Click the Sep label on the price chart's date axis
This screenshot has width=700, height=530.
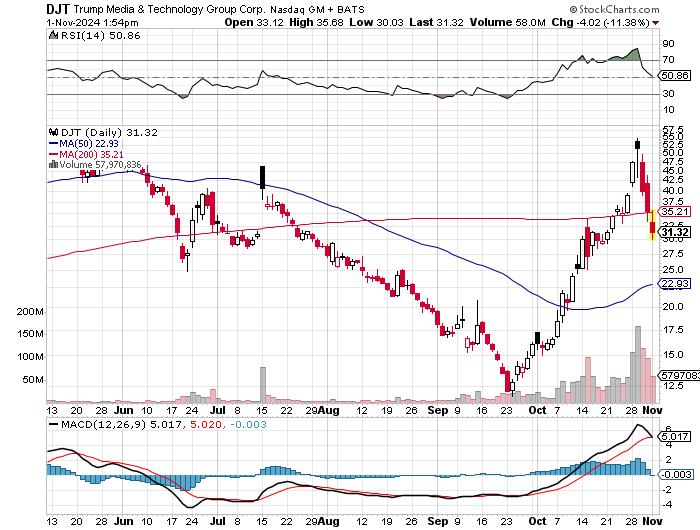pyautogui.click(x=438, y=410)
